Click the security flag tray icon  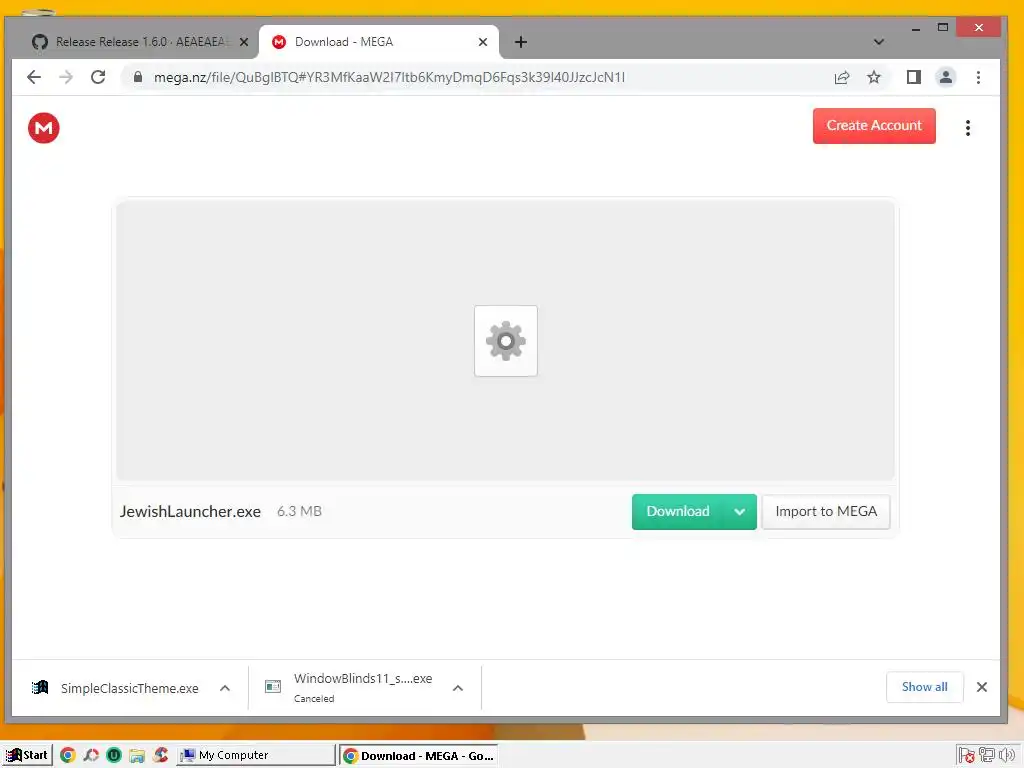pos(967,756)
